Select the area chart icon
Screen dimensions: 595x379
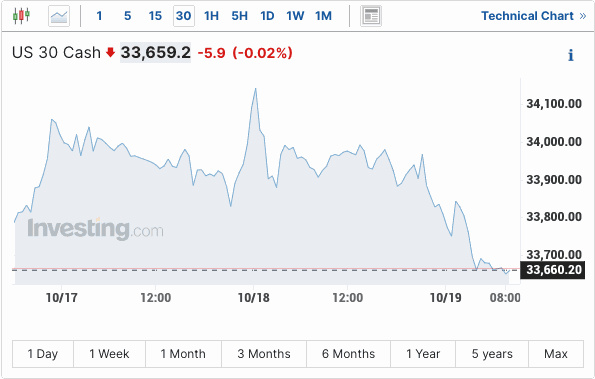[59, 16]
